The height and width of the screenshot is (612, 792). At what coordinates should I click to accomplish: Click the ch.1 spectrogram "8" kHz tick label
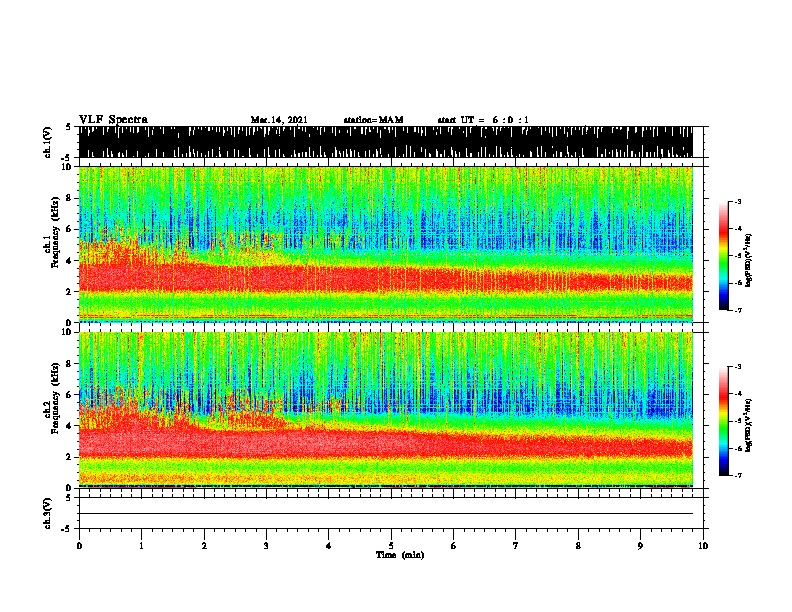pyautogui.click(x=70, y=198)
